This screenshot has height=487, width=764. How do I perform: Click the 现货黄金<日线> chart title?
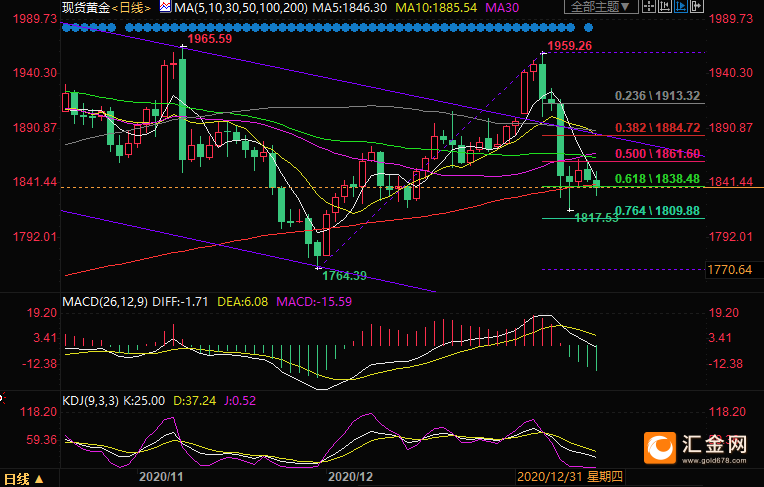pyautogui.click(x=106, y=7)
